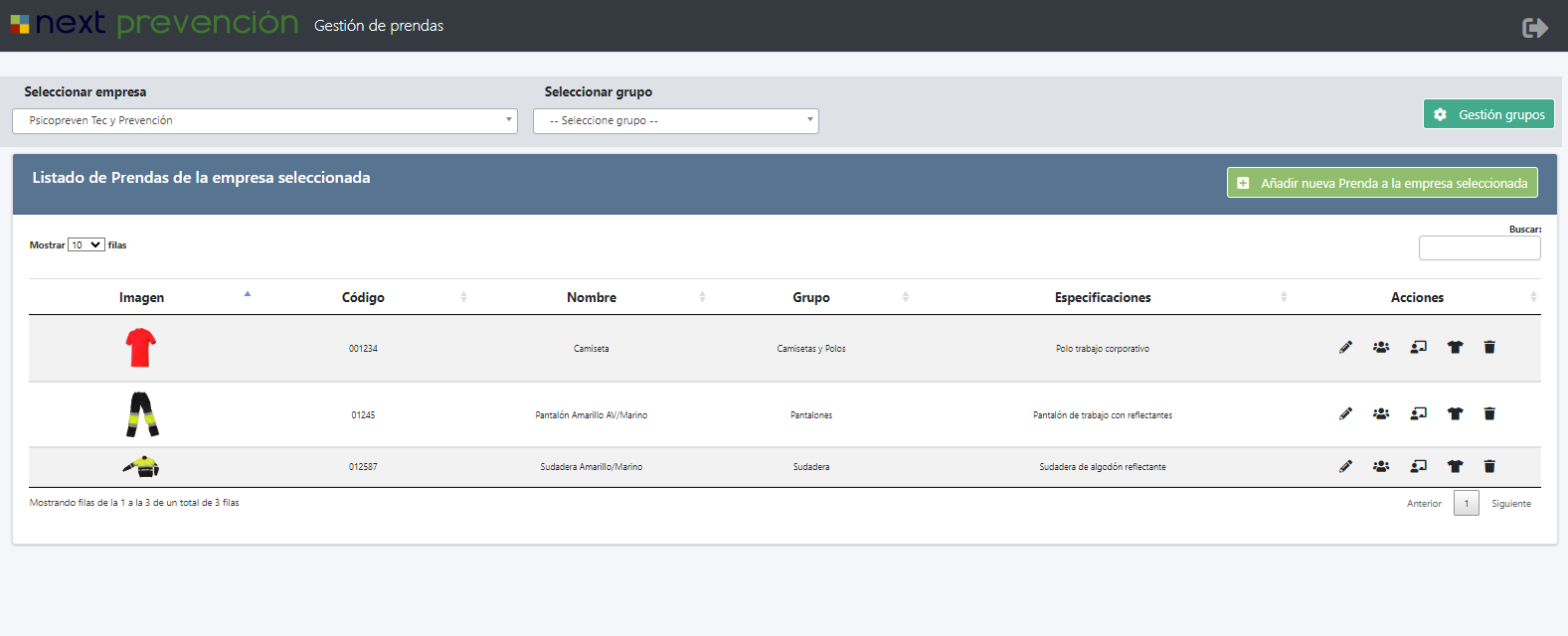
Task: Click Pantalón de trabajo con reflectantes text
Action: click(1103, 415)
